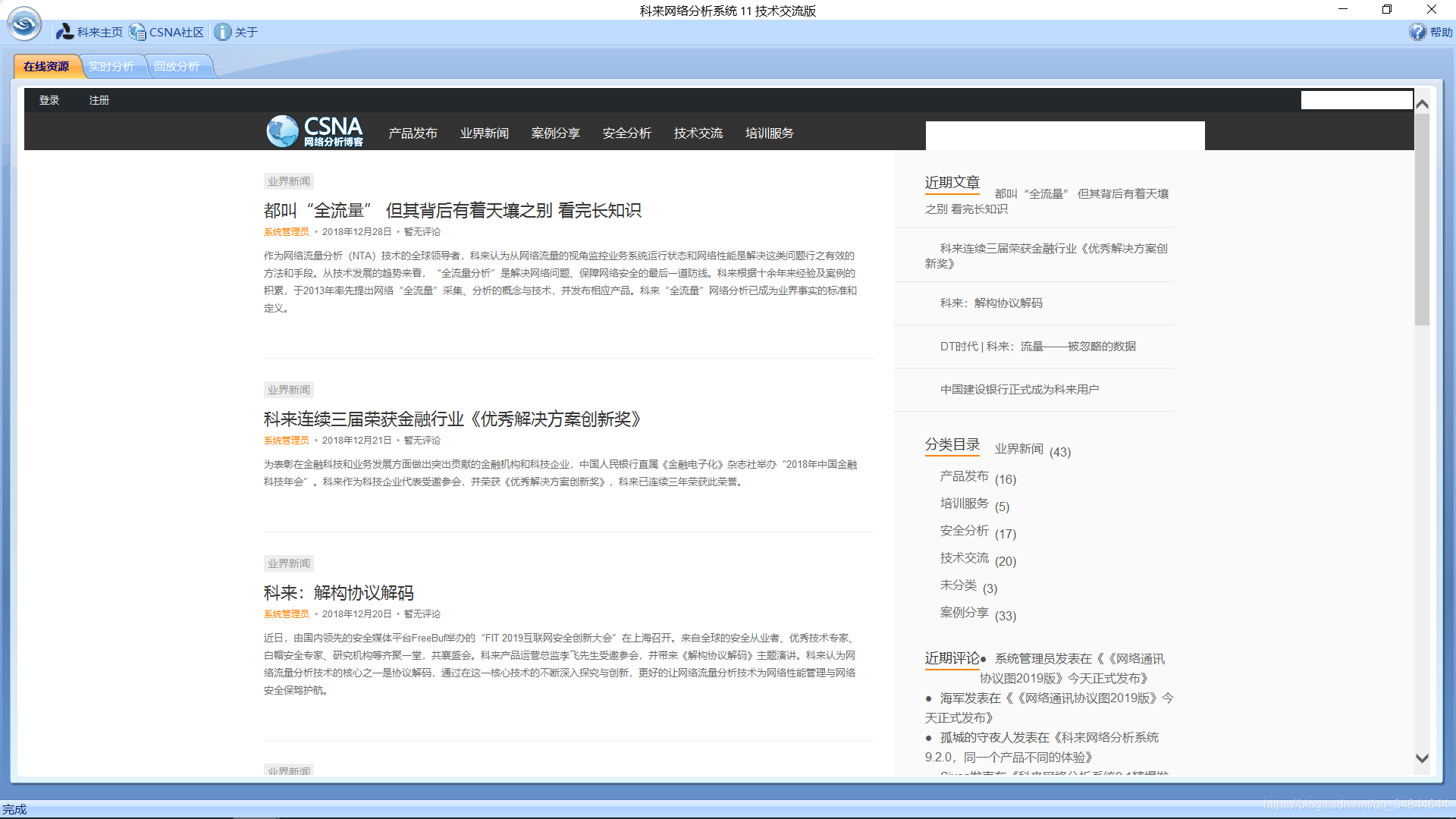The height and width of the screenshot is (819, 1456).
Task: Open the 案例分享 navigation menu
Action: [x=555, y=133]
